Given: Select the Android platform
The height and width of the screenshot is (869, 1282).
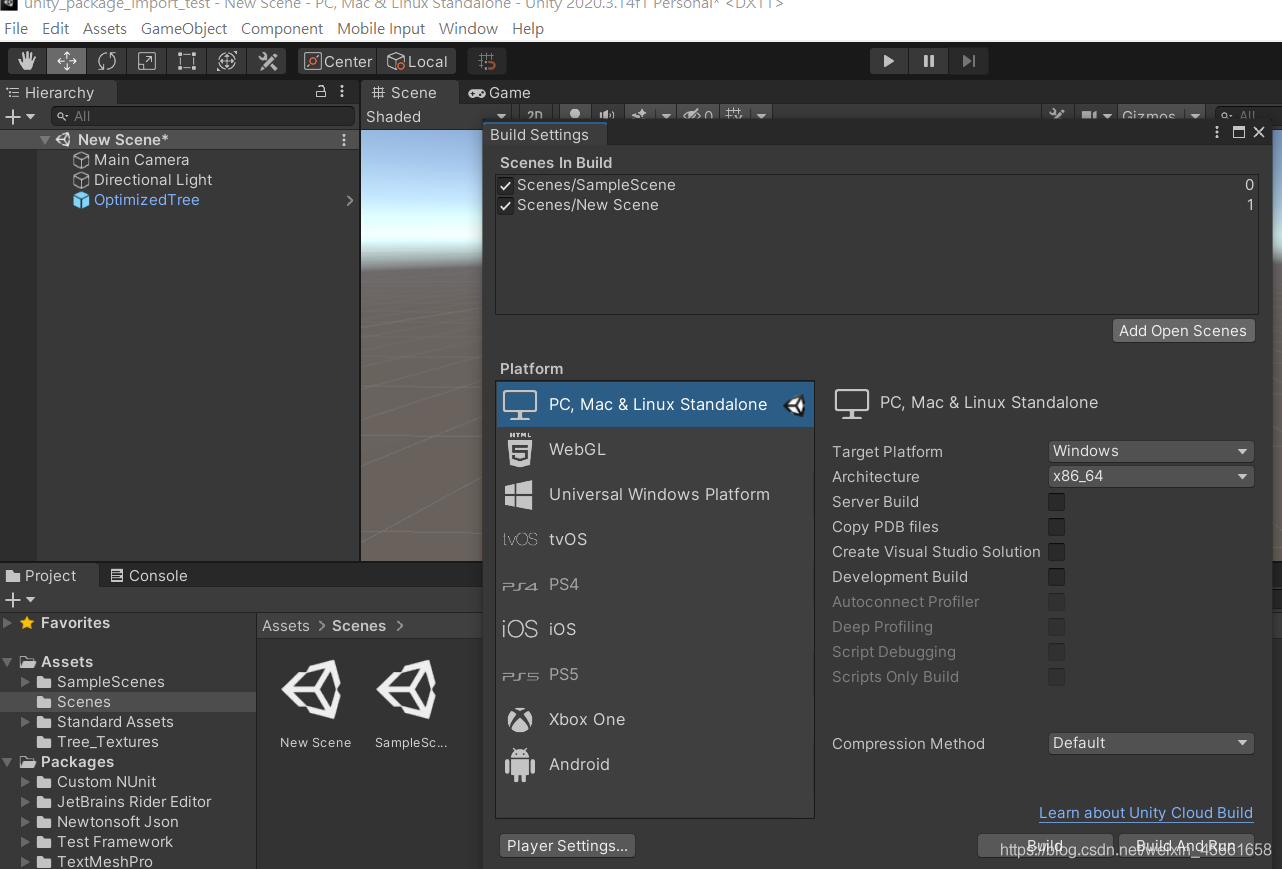Looking at the screenshot, I should (655, 764).
